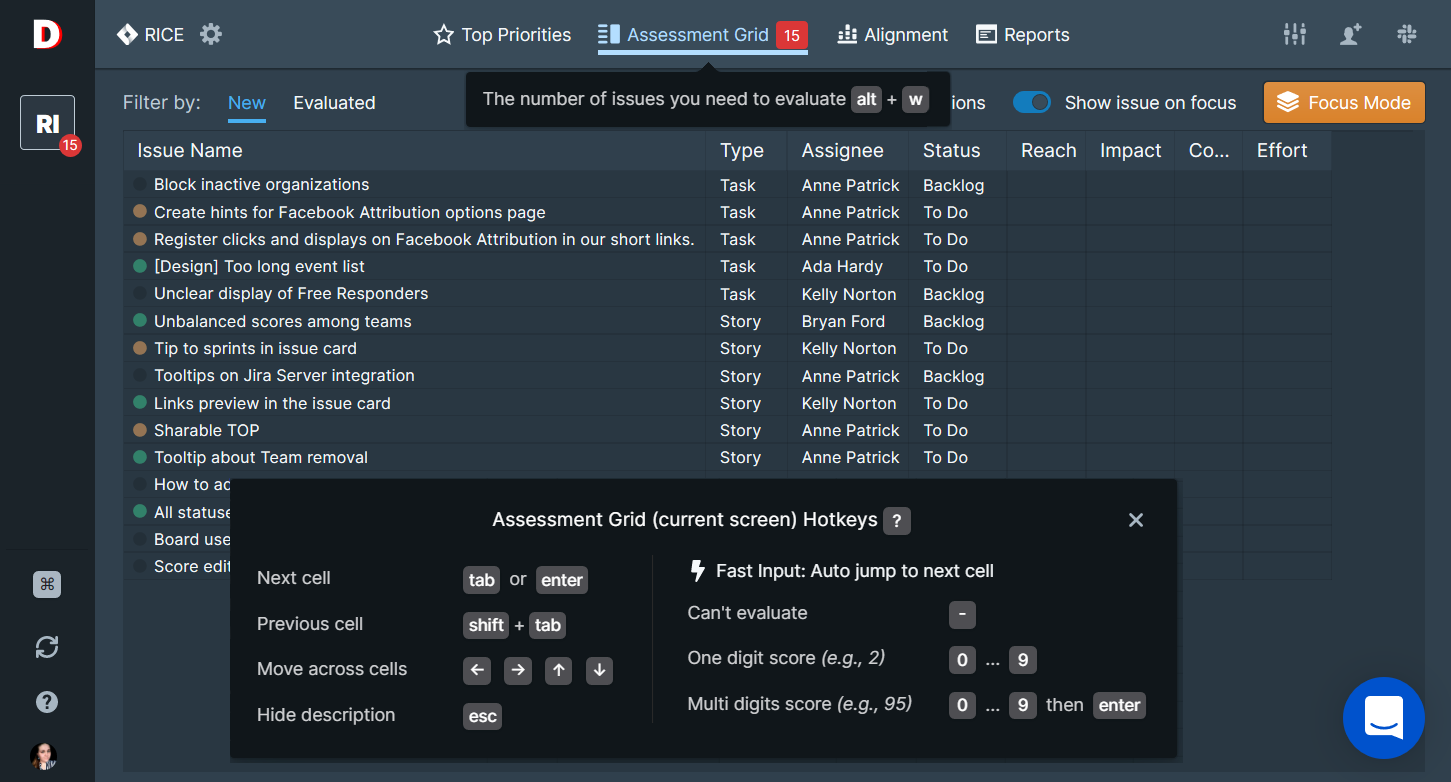1451x782 pixels.
Task: Open the user profile avatar
Action: (43, 756)
